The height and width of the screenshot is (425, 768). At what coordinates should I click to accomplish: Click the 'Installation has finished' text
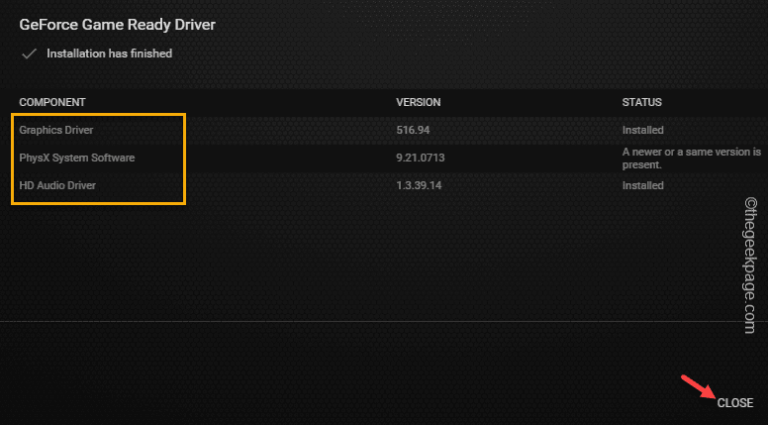pos(109,54)
